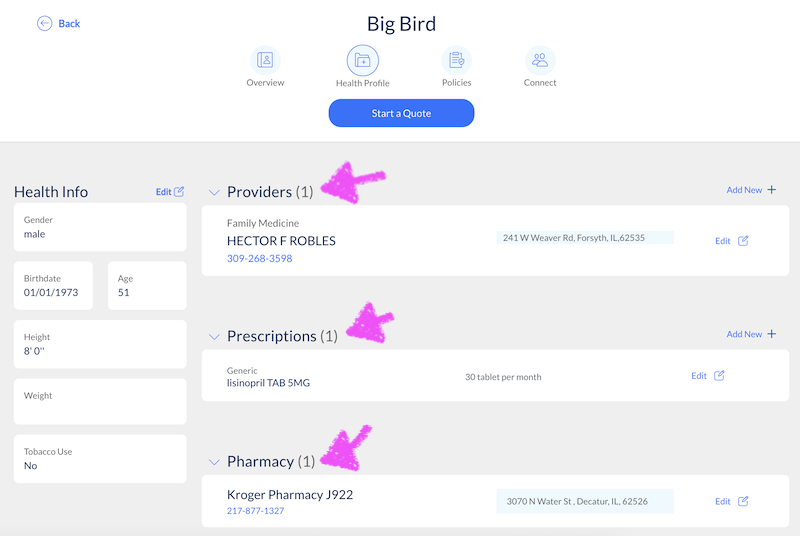The image size is (800, 536).
Task: Open the Overview tab icon
Action: pos(265,60)
